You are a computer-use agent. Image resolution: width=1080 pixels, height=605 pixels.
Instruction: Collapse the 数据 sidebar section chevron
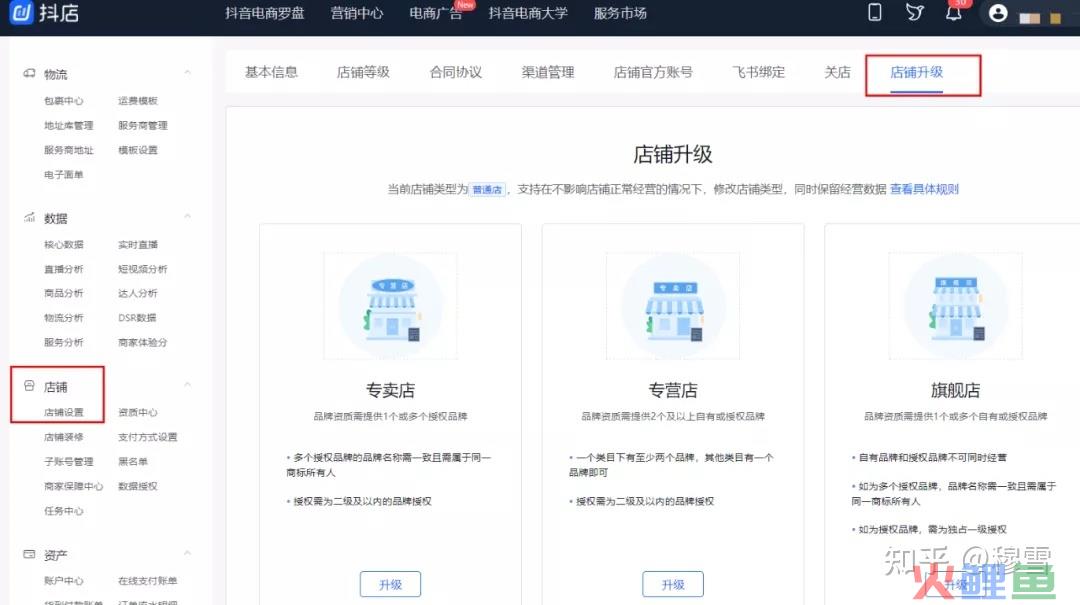pos(187,216)
